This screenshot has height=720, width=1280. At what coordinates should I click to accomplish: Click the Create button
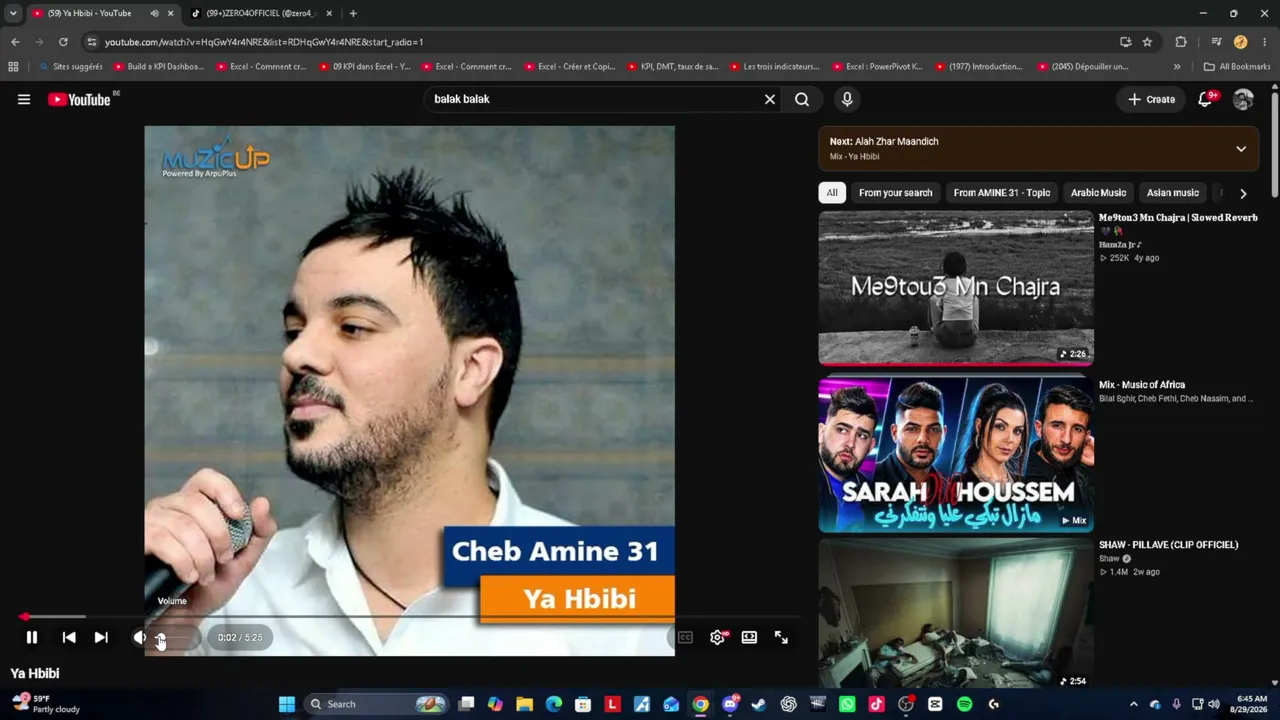[1152, 99]
